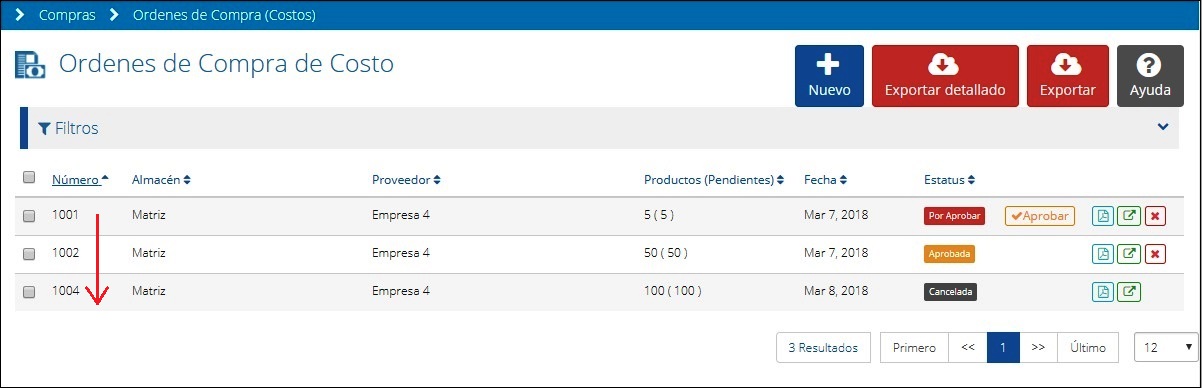Open order 1004 external link icon
1202x388 pixels.
pyautogui.click(x=1129, y=292)
